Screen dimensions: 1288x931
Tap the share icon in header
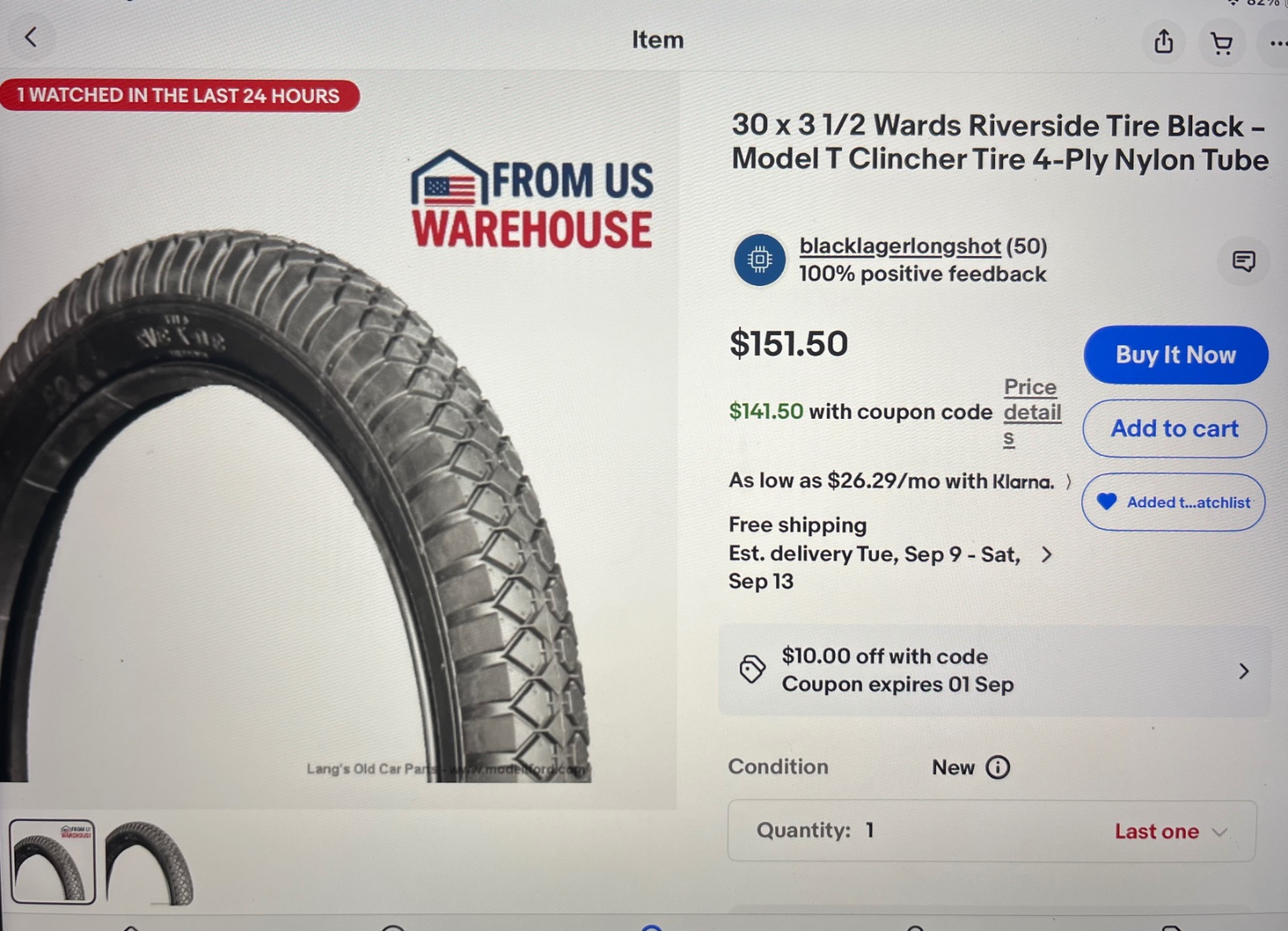coord(1163,41)
